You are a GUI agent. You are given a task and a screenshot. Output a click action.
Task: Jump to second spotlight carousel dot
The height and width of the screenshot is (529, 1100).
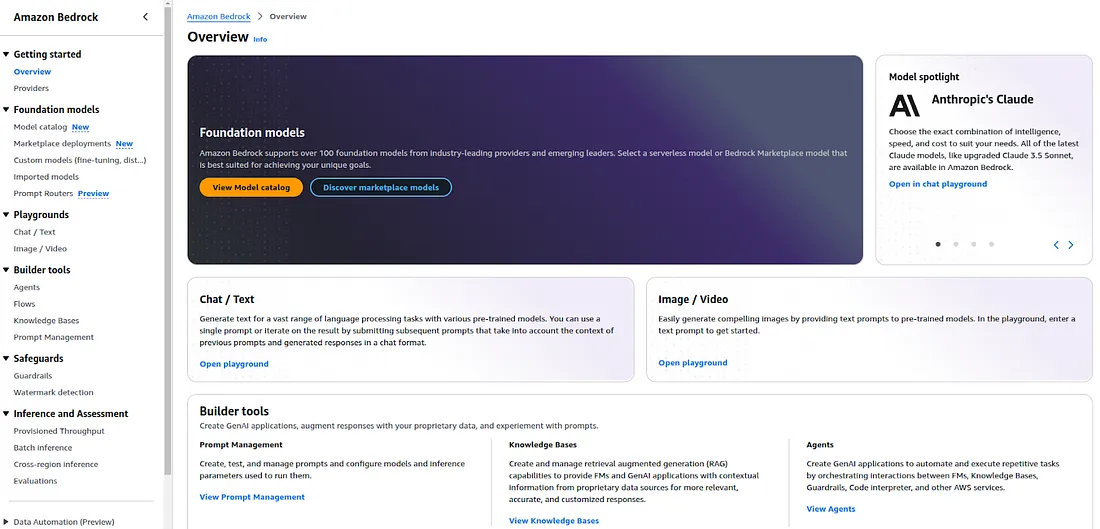pyautogui.click(x=955, y=244)
